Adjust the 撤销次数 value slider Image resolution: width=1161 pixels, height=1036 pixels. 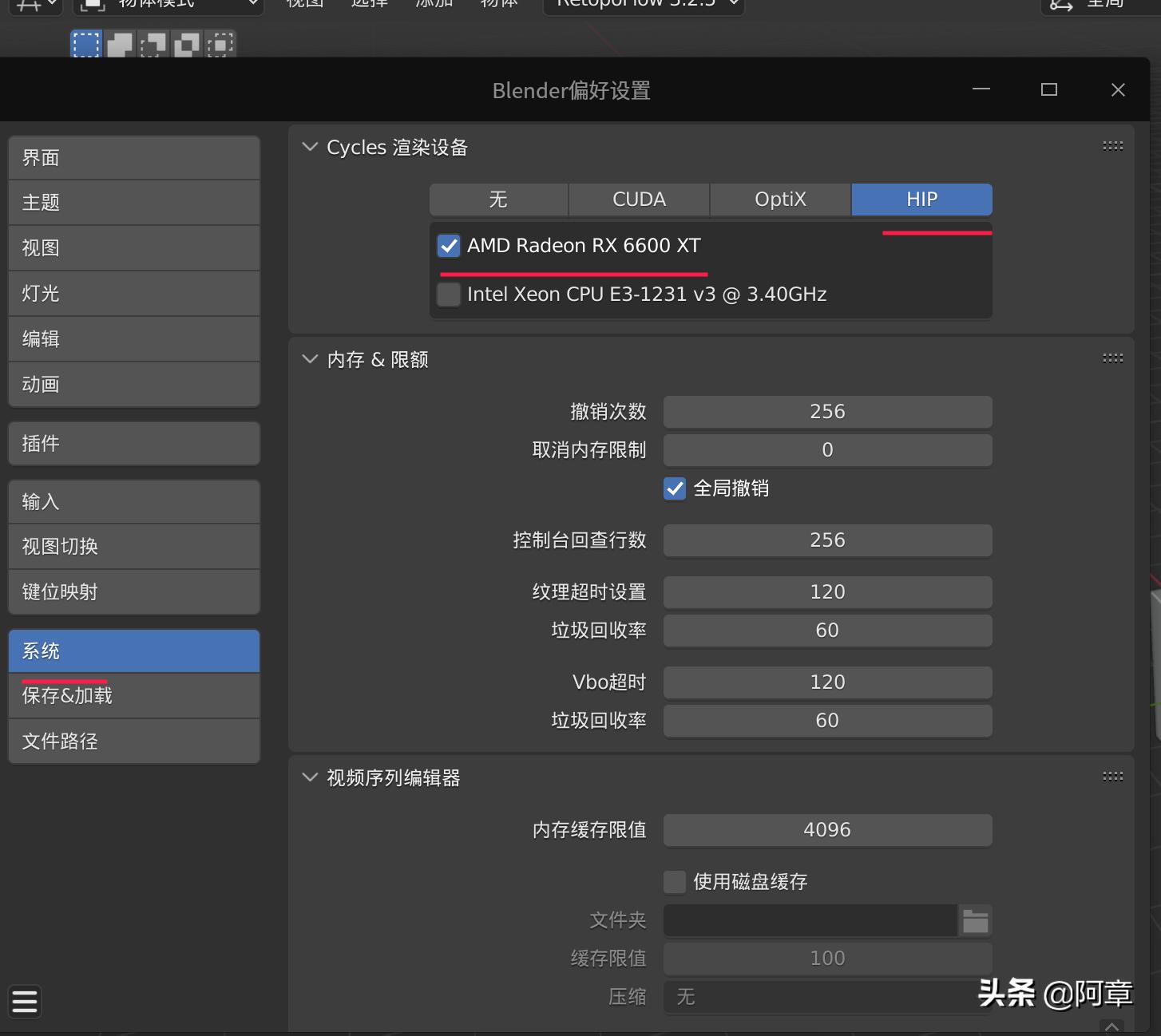(827, 412)
